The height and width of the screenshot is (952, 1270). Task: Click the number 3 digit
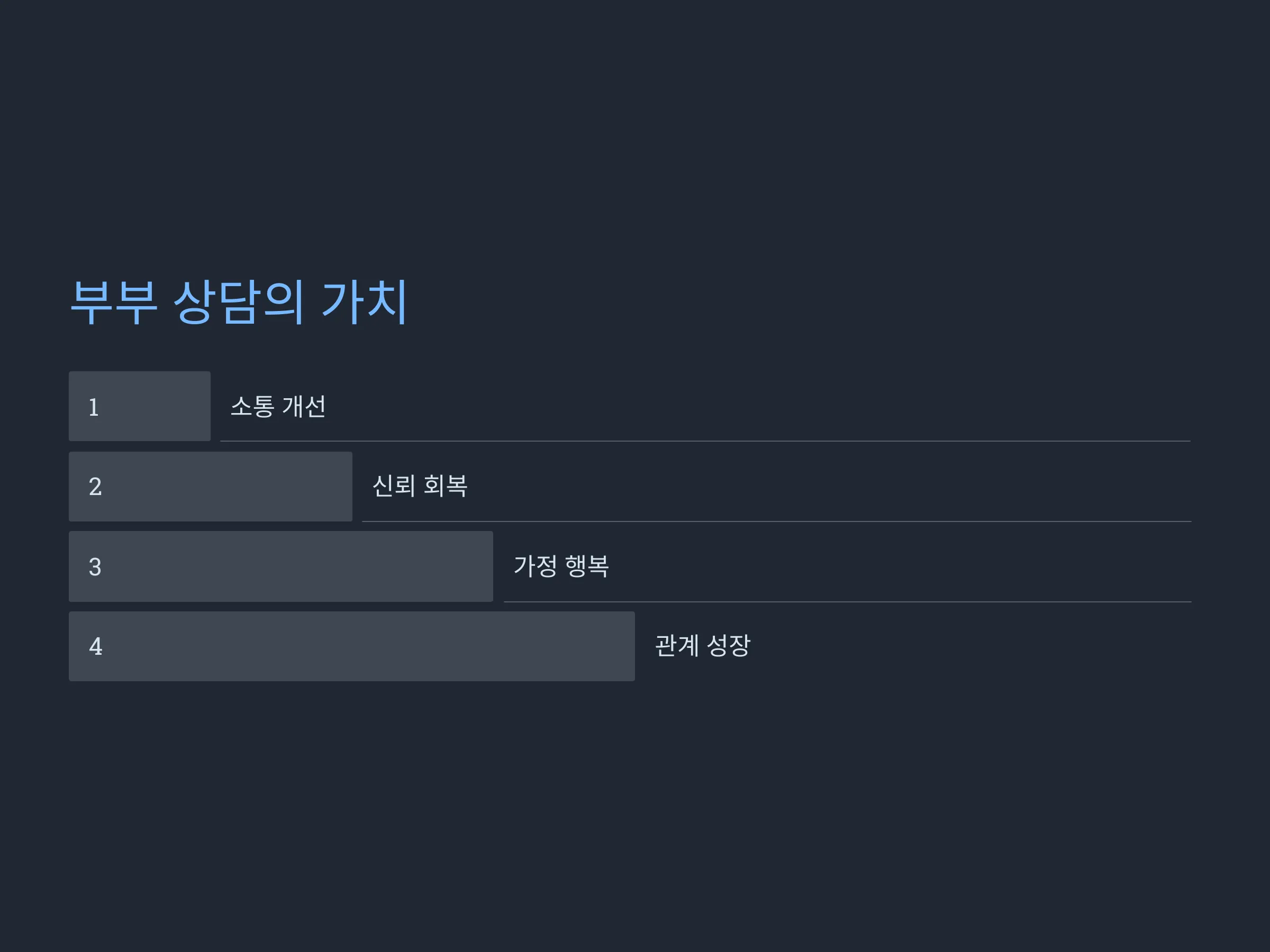[95, 567]
